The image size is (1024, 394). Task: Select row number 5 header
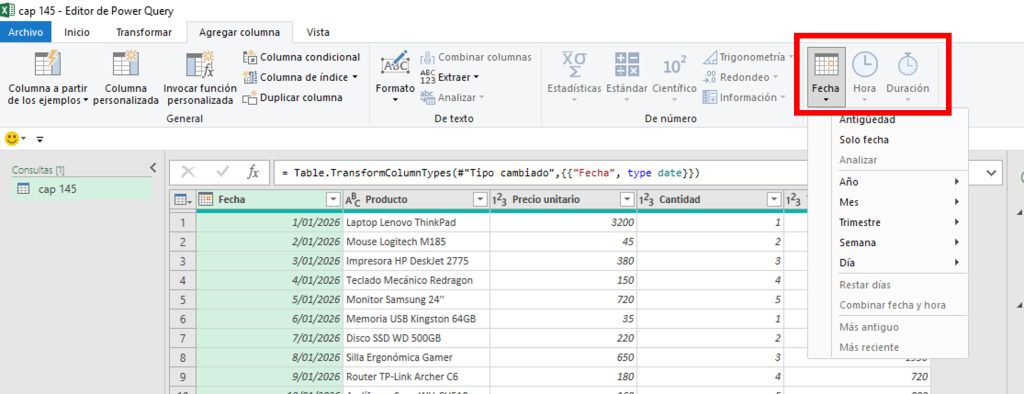point(183,299)
